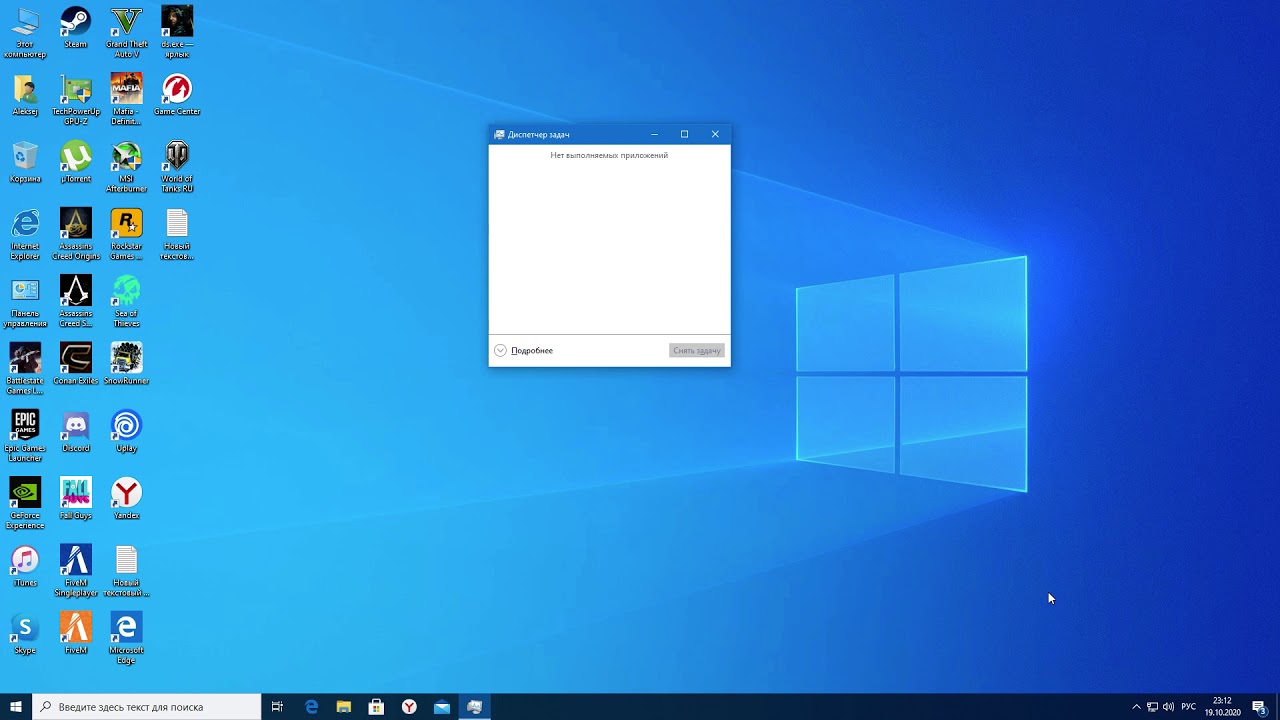The height and width of the screenshot is (720, 1280).
Task: Open the Mail app from taskbar
Action: coord(442,707)
